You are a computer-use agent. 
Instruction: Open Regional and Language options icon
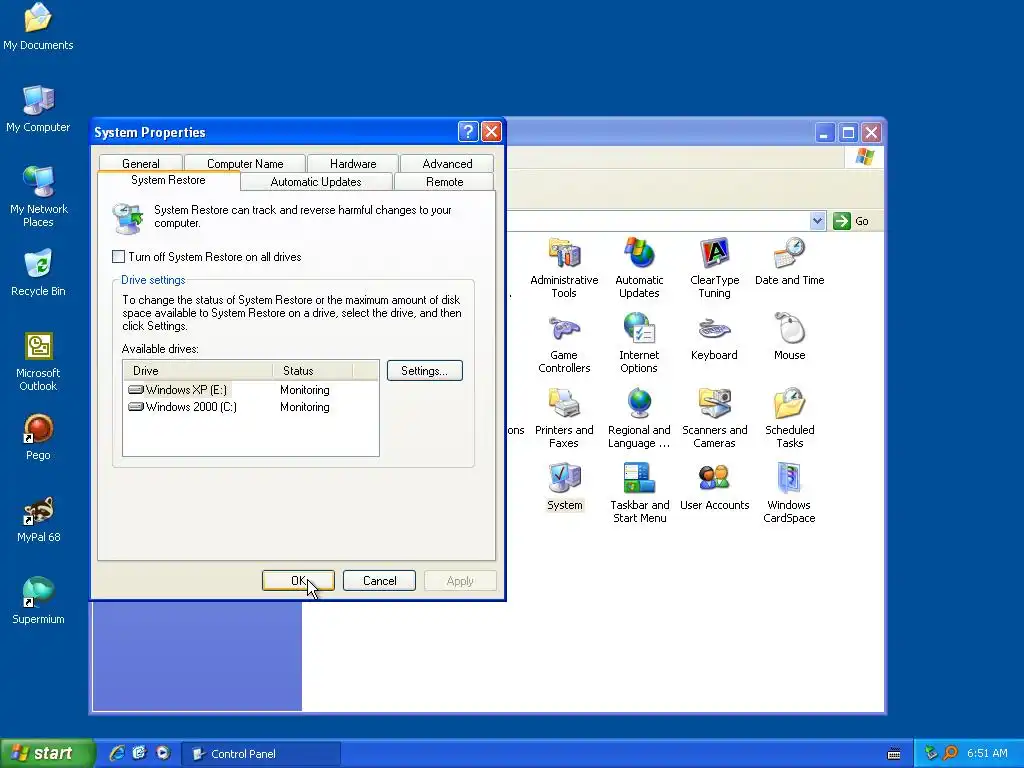pos(639,418)
